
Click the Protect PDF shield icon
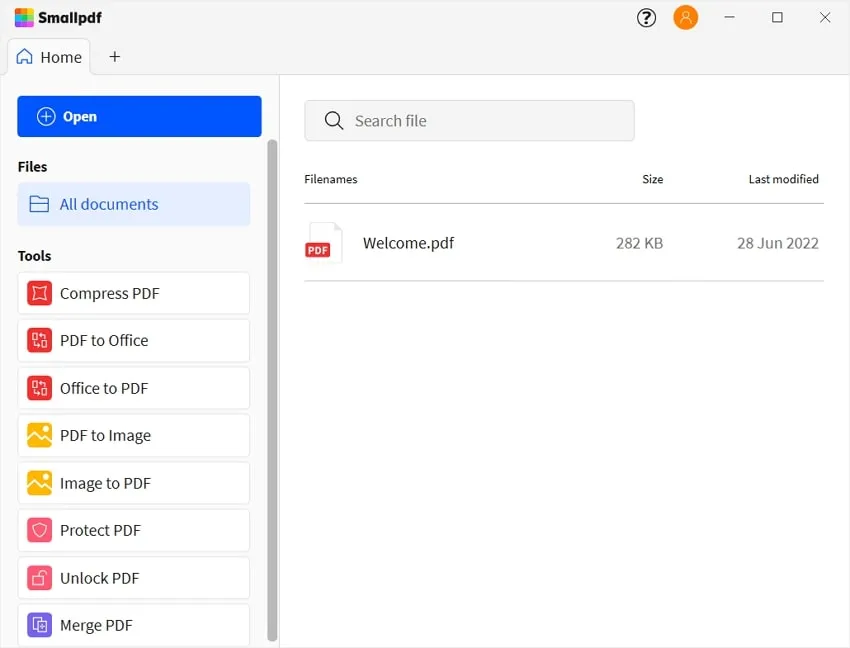(39, 530)
